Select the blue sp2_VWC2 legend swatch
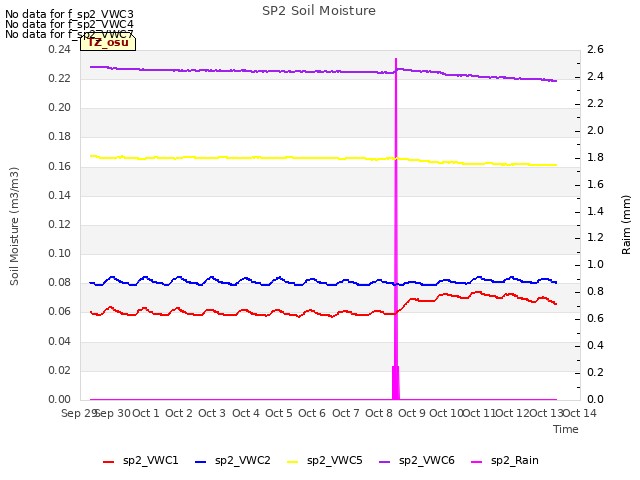 200,462
